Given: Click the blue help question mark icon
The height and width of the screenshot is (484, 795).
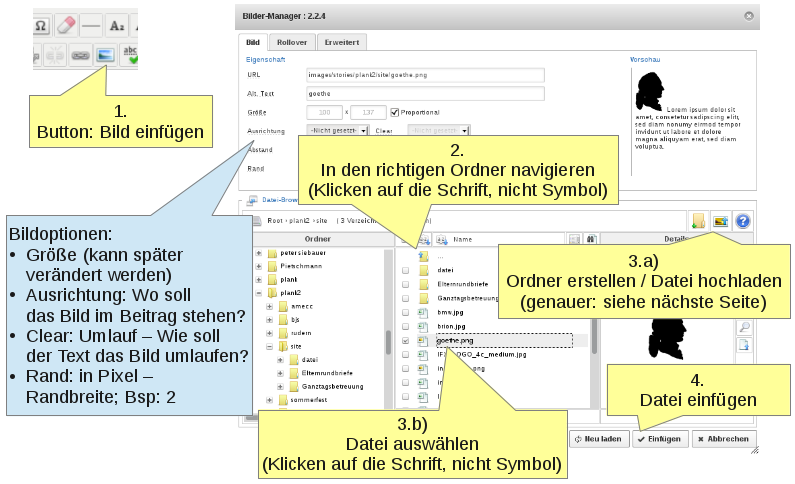Looking at the screenshot, I should pos(743,220).
